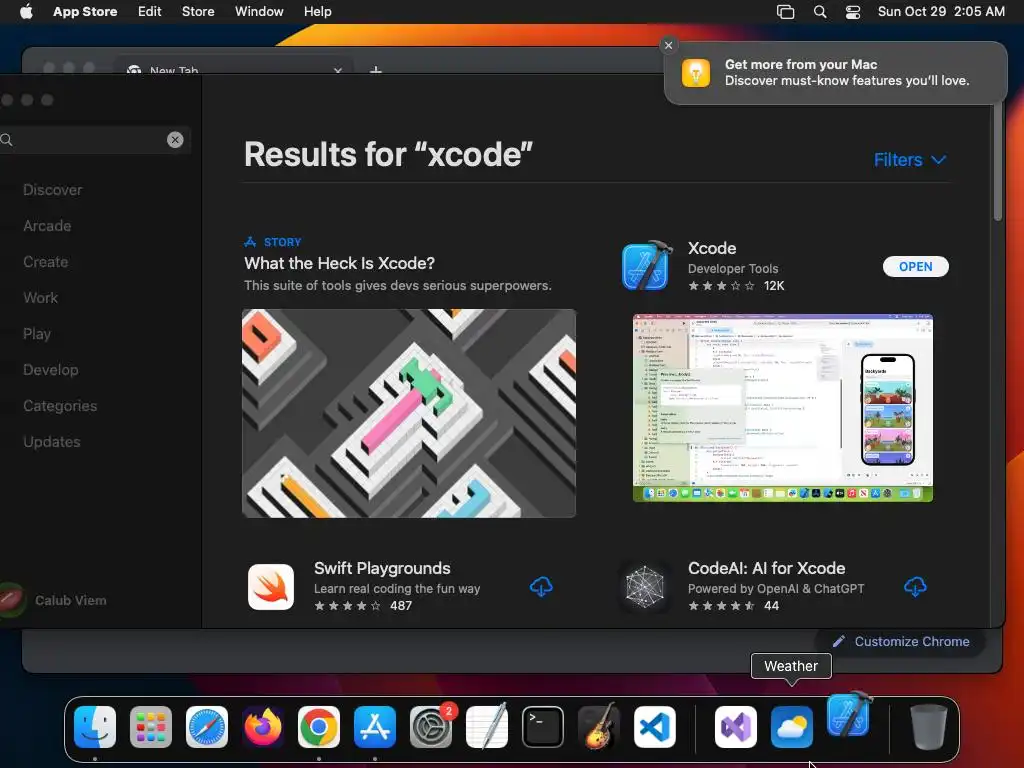Launch Visual Studio from the Dock
Viewport: 1024px width, 768px height.
click(x=736, y=727)
